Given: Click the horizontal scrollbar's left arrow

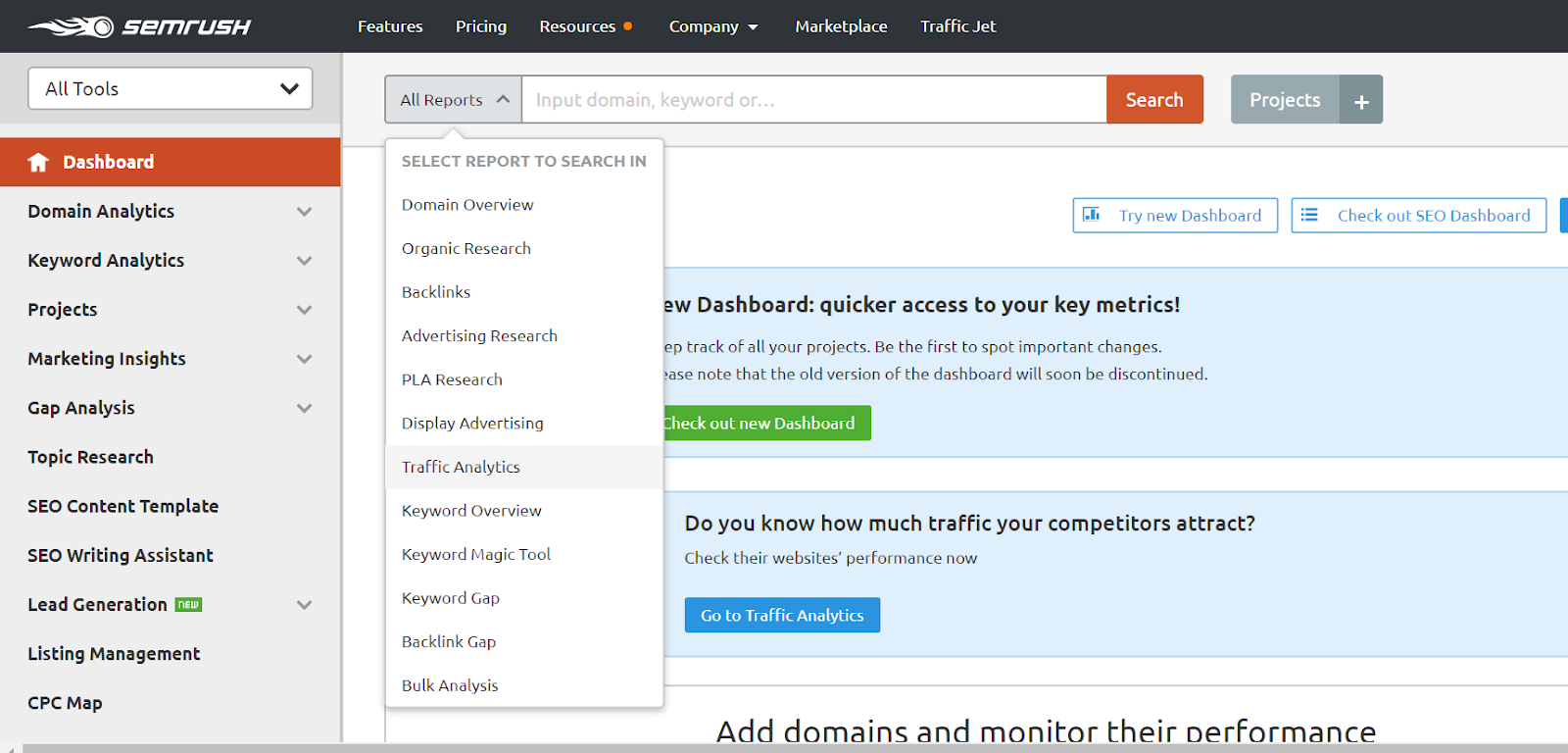Looking at the screenshot, I should 11,748.
